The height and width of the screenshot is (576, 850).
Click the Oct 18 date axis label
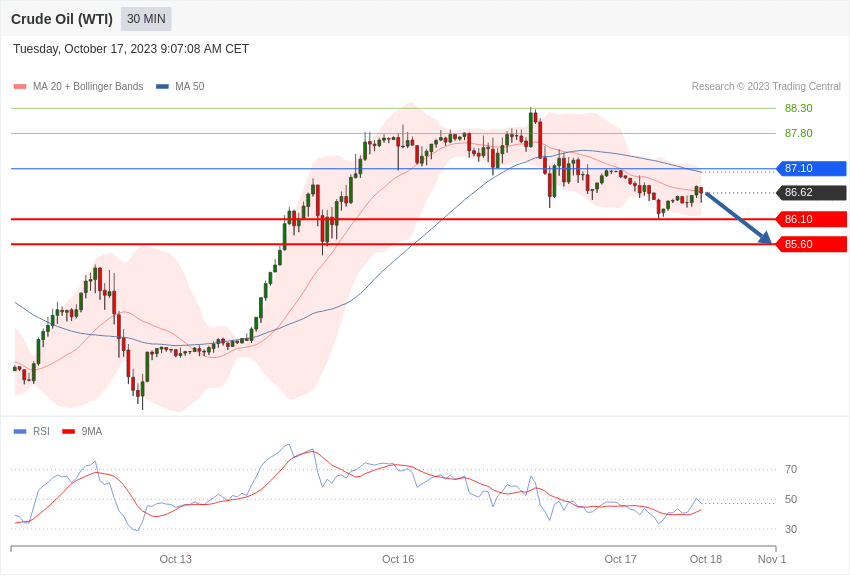706,559
